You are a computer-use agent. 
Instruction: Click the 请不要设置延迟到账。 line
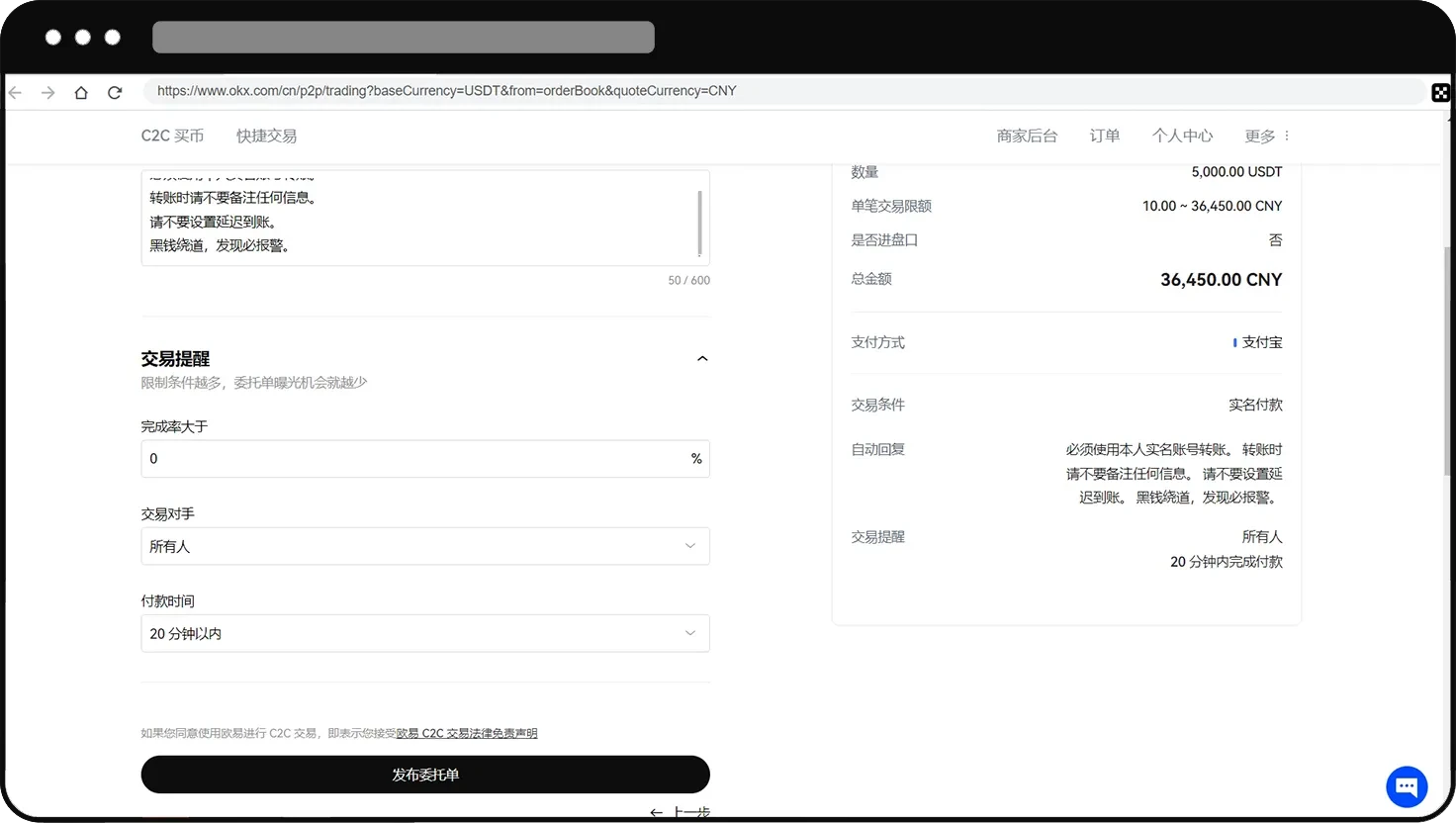pos(213,222)
